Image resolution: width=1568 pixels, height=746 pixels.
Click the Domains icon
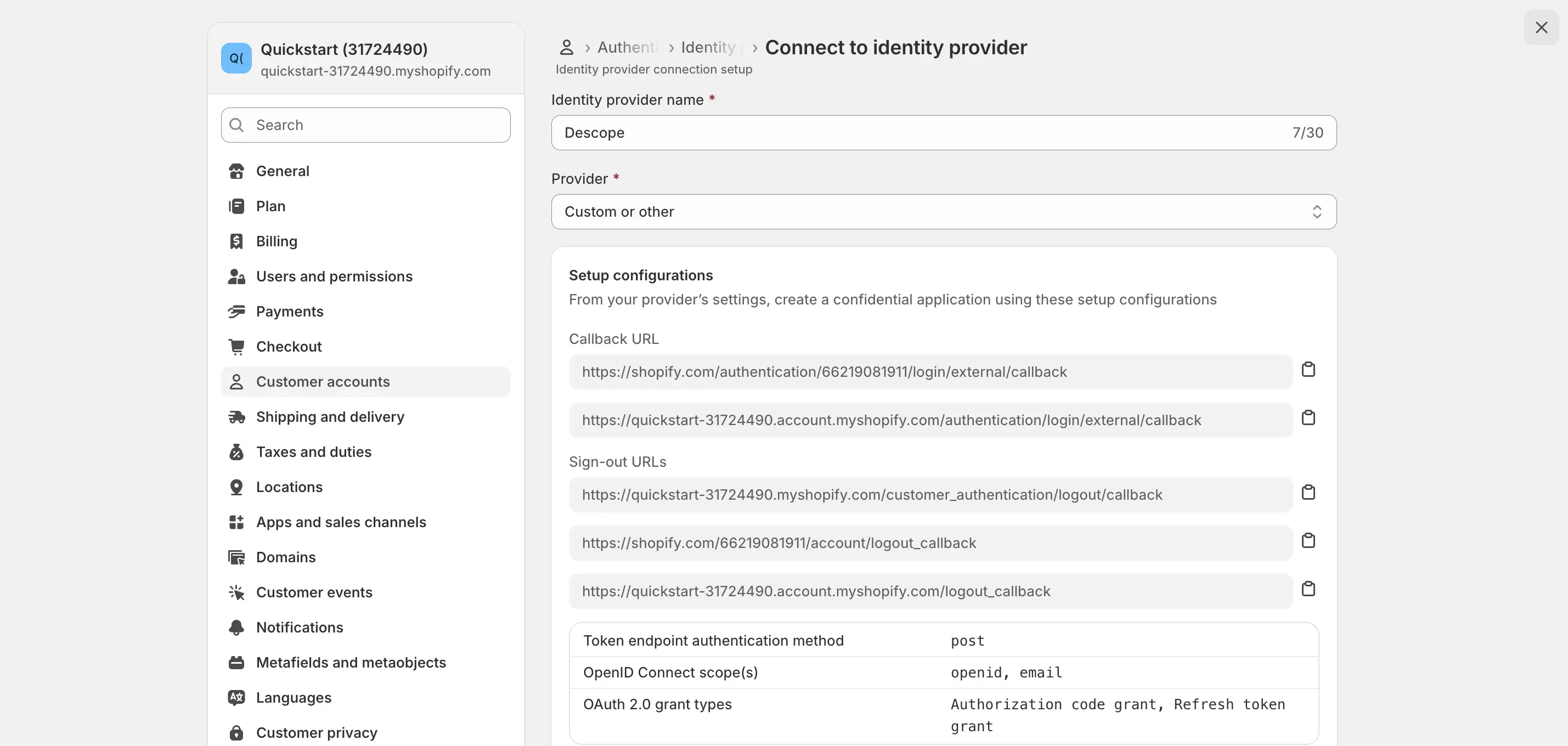pos(236,557)
